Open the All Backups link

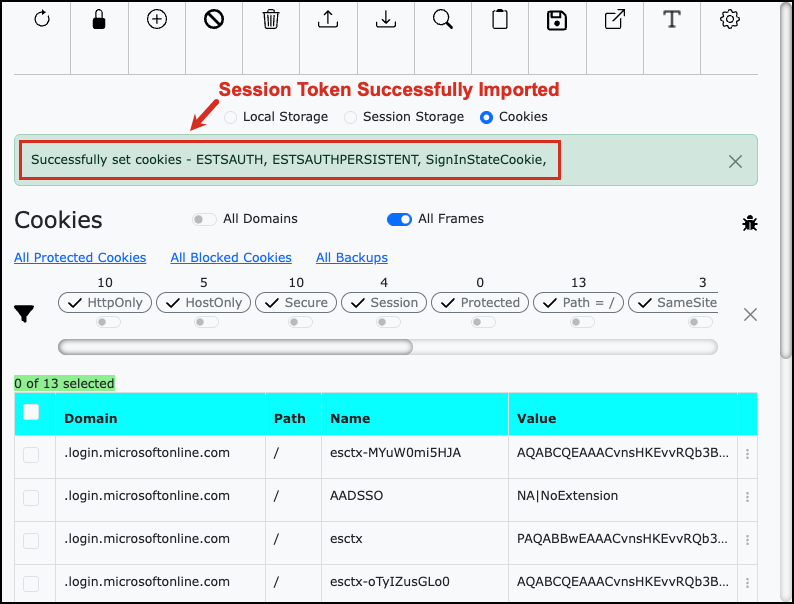tap(352, 257)
